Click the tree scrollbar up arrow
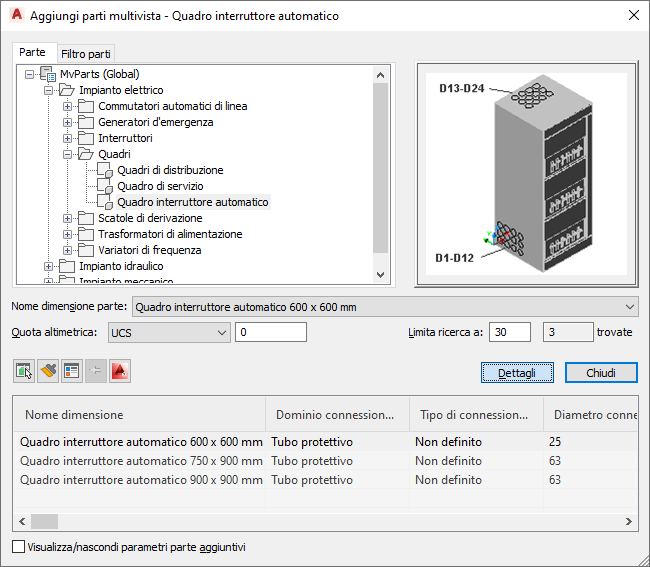650x567 pixels. click(x=380, y=75)
